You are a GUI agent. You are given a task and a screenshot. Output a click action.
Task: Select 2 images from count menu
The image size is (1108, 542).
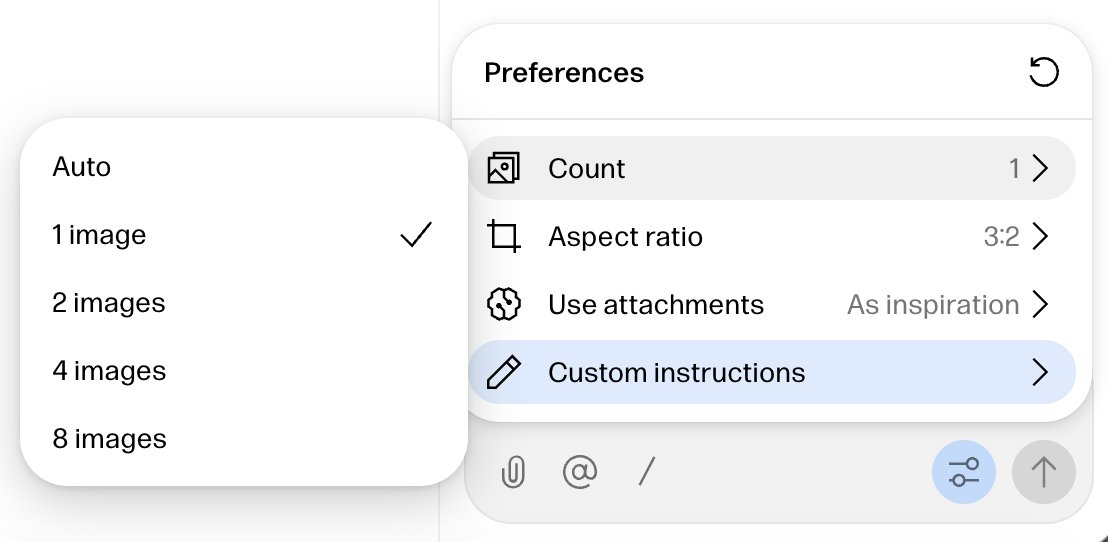(x=244, y=302)
